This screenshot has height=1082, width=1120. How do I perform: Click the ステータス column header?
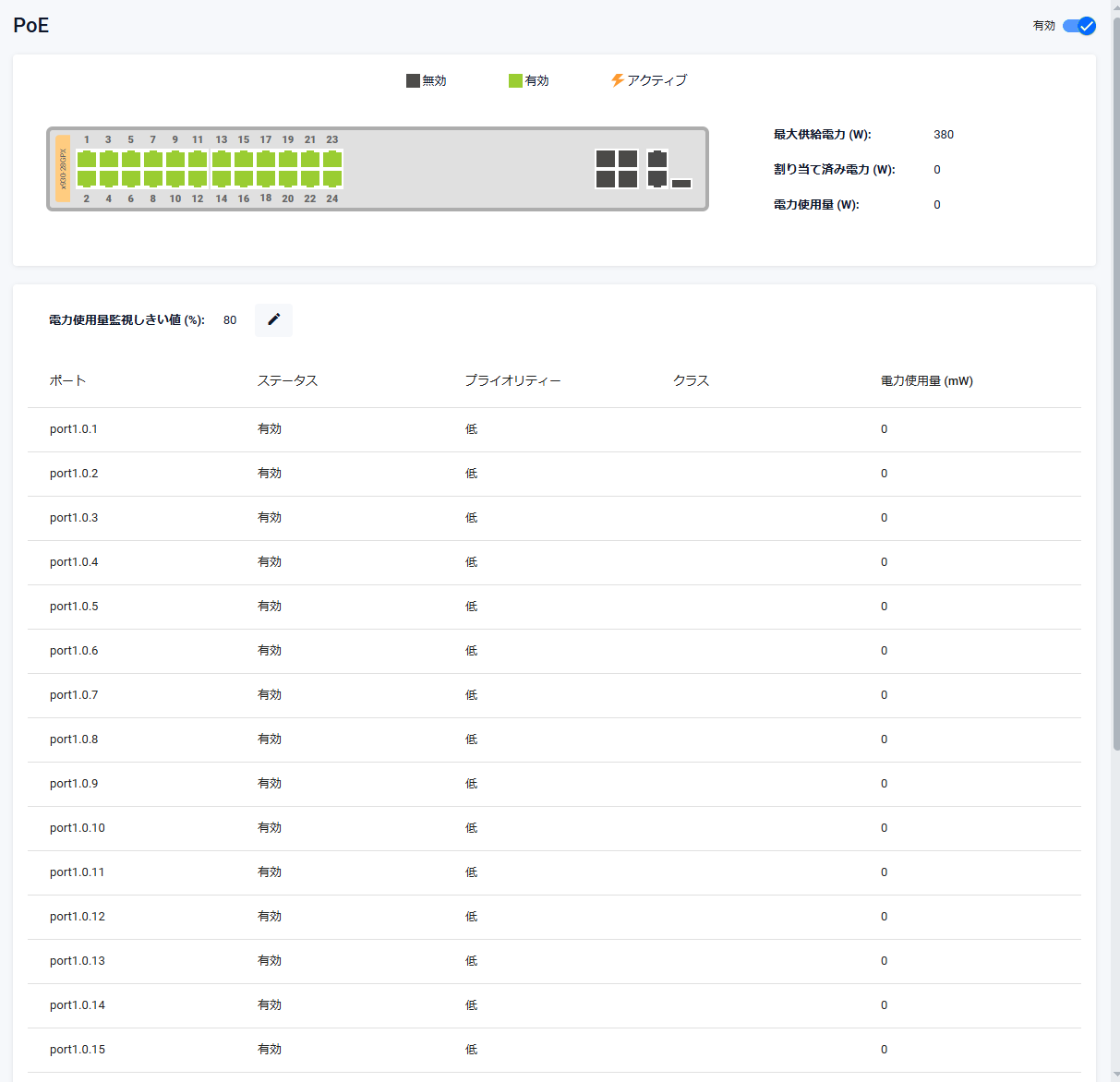[287, 380]
